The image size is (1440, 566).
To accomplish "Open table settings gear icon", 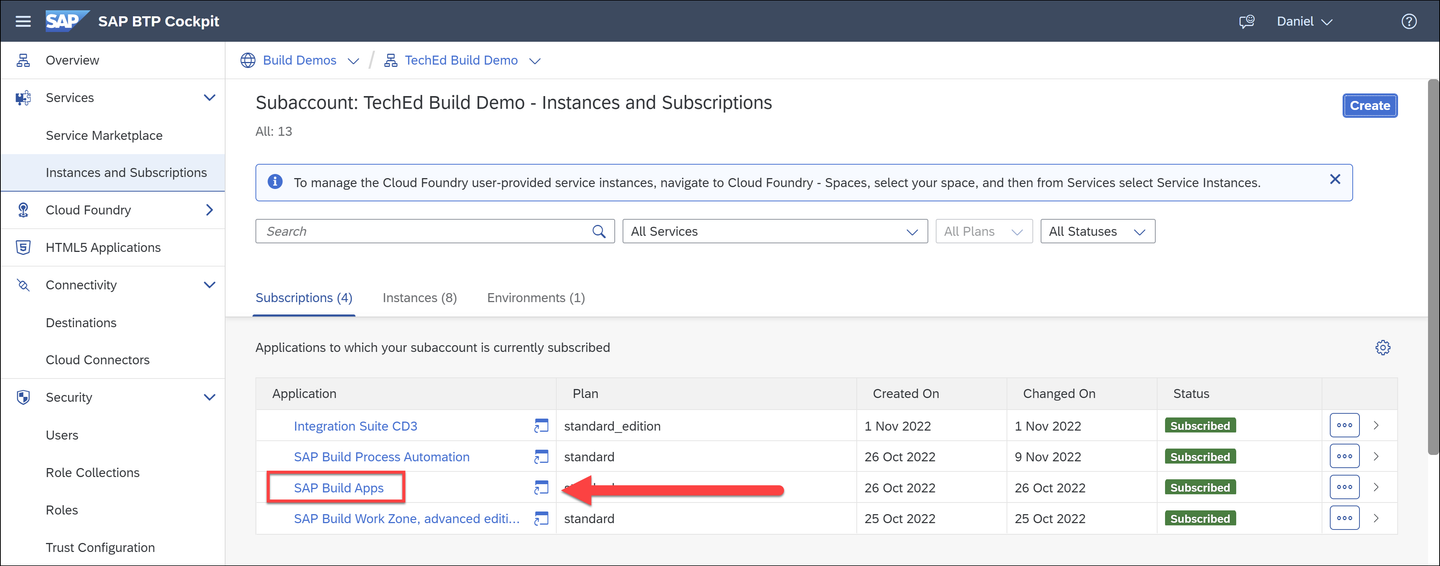I will click(x=1383, y=347).
